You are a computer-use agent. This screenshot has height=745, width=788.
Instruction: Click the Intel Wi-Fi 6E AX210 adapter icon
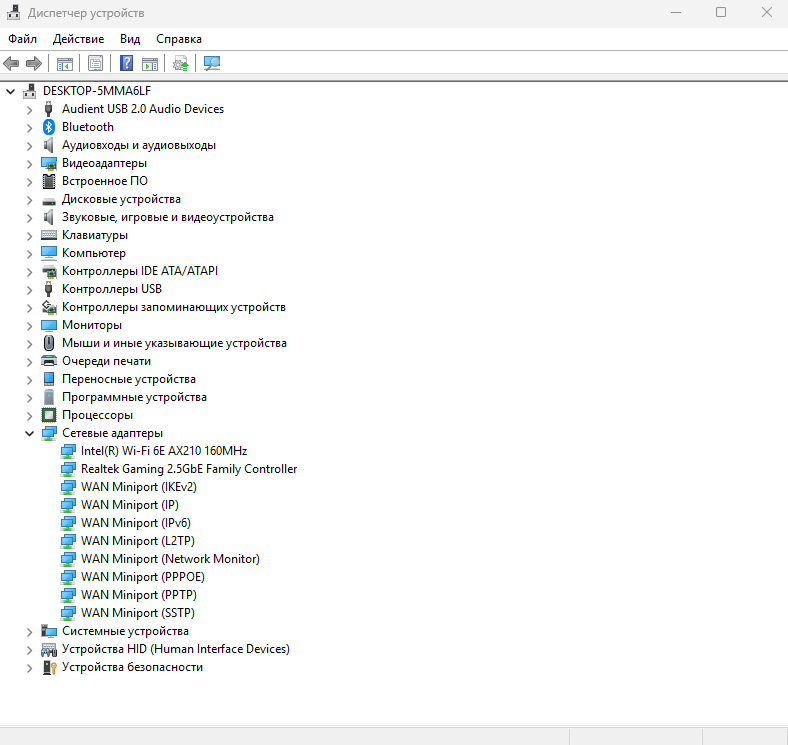pyautogui.click(x=68, y=451)
